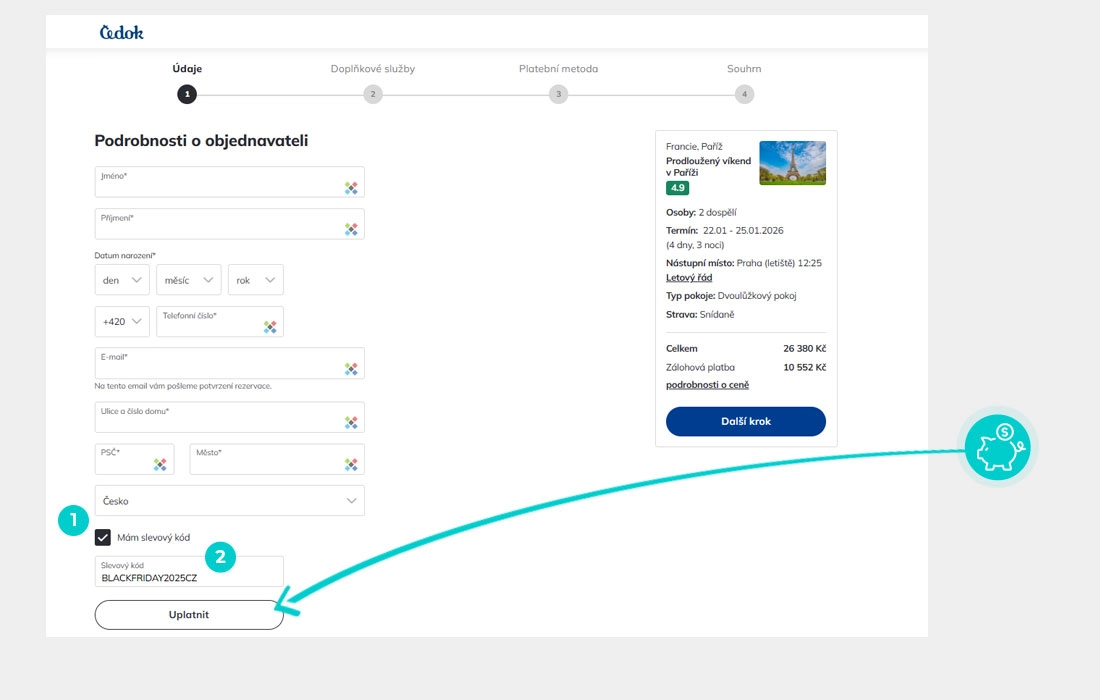The image size is (1100, 700).
Task: Click autofill icon in Příjmení field
Action: (351, 229)
